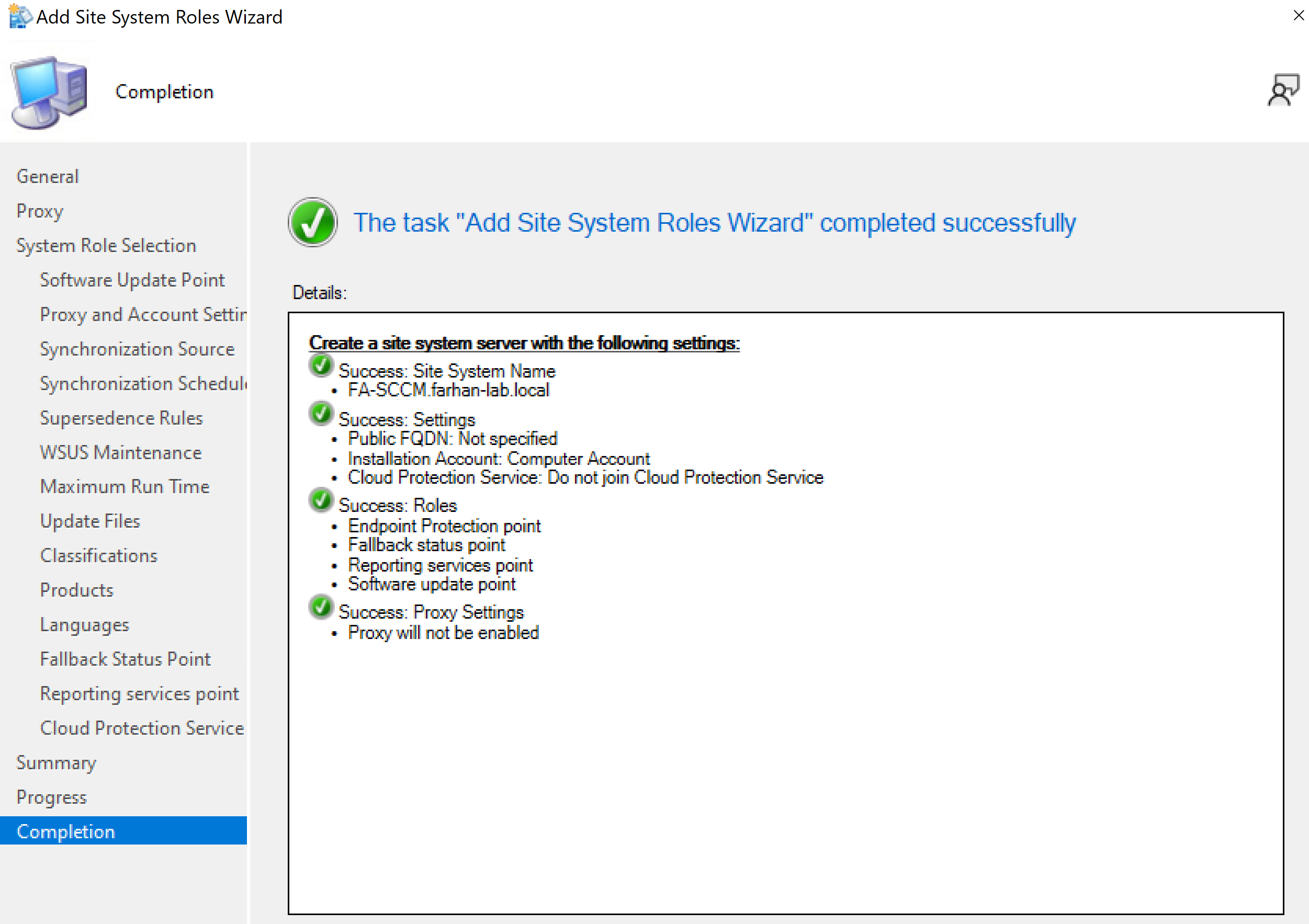Click green check beside Success: Proxy Settings
This screenshot has height=924, width=1309.
pyautogui.click(x=321, y=607)
